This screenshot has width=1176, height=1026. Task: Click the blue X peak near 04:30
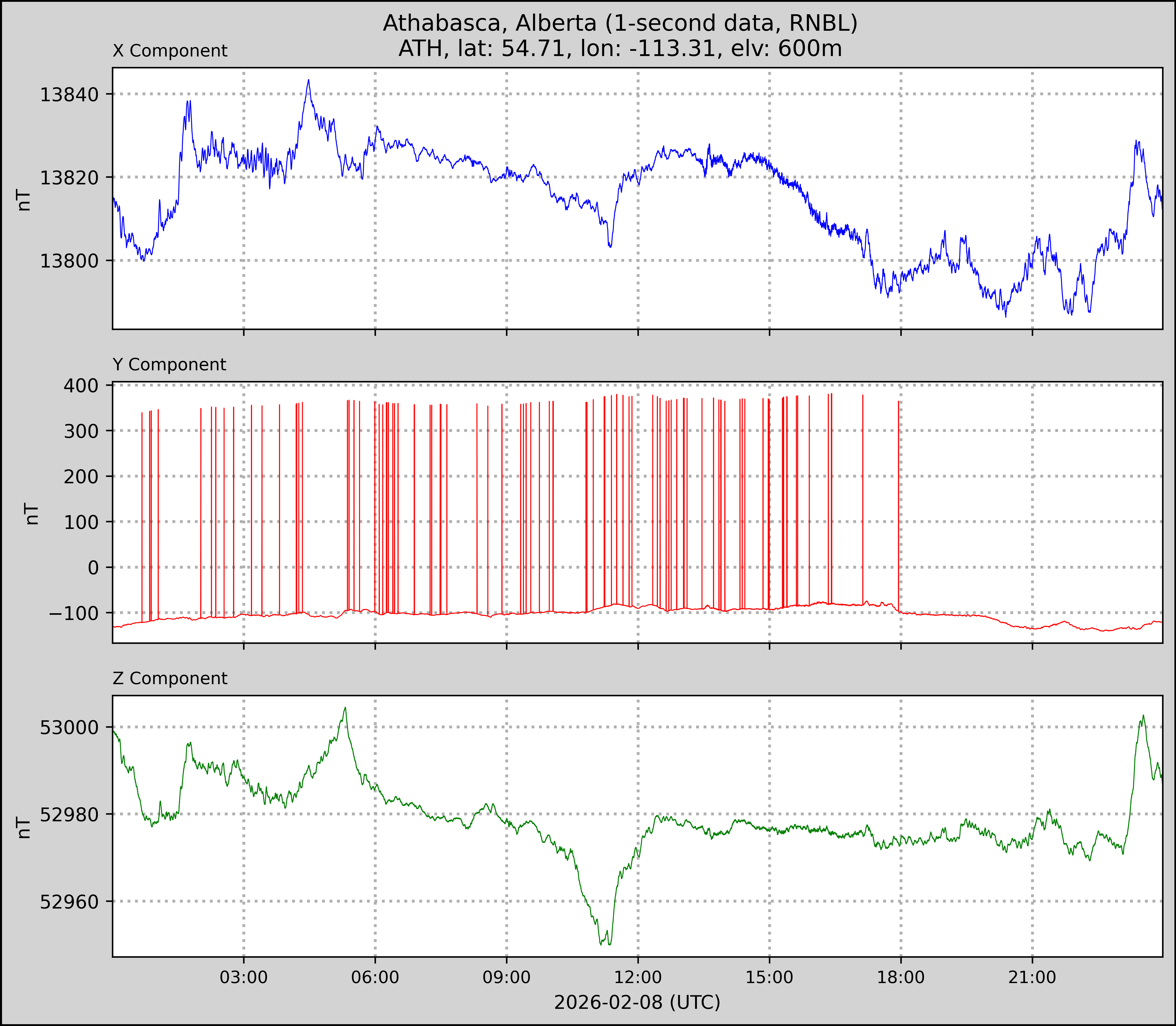click(x=309, y=81)
